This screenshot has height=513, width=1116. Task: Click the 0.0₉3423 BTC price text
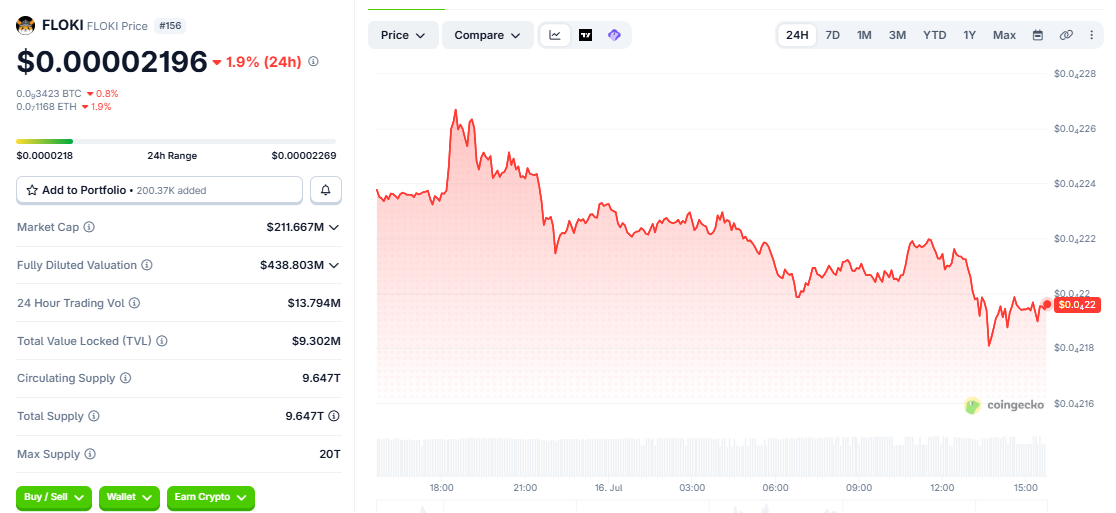tap(48, 93)
